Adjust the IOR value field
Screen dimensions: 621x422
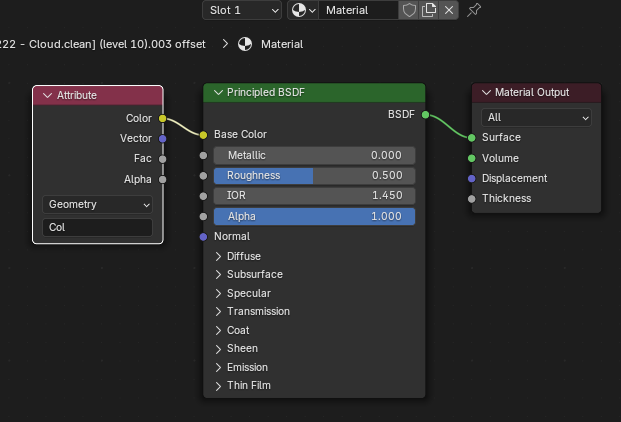click(314, 196)
